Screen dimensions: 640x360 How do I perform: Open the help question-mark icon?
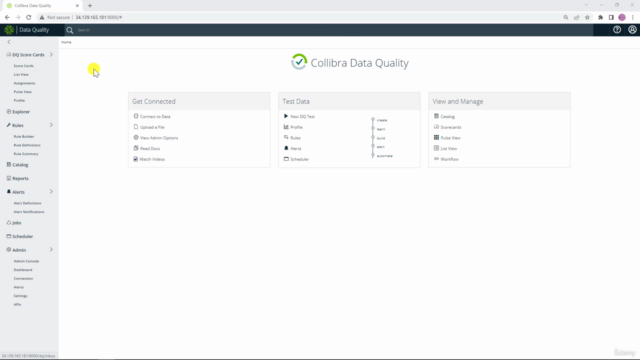coord(617,29)
